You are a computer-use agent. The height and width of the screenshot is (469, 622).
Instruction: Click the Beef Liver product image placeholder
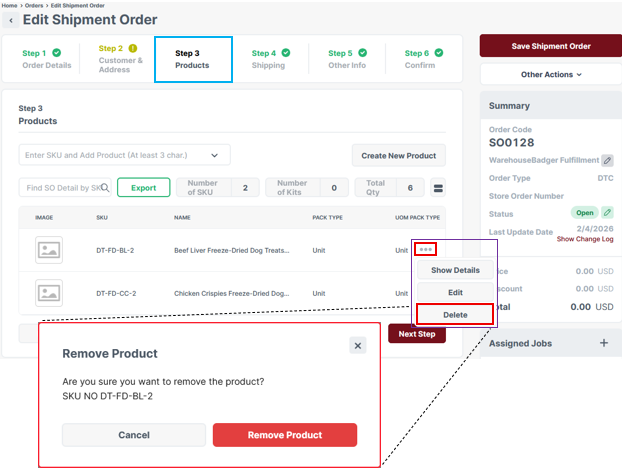coord(48,250)
